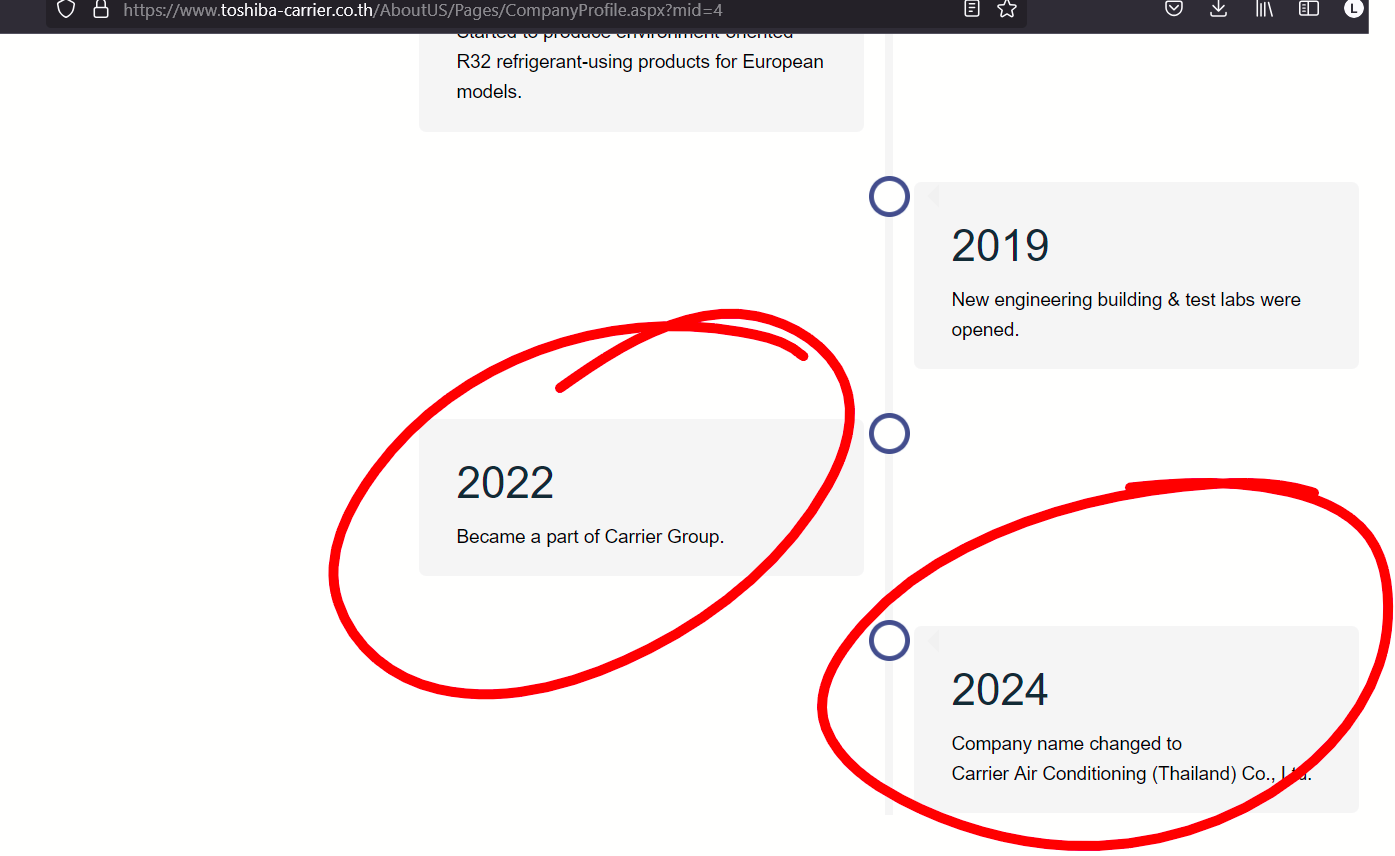Select the 2024 timeline circle marker
This screenshot has width=1395, height=856.
889,640
